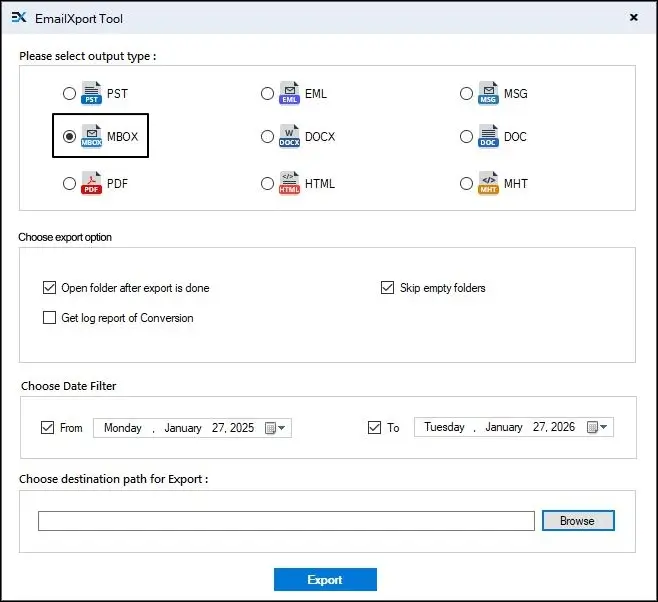Click the PDF label text

tap(118, 183)
